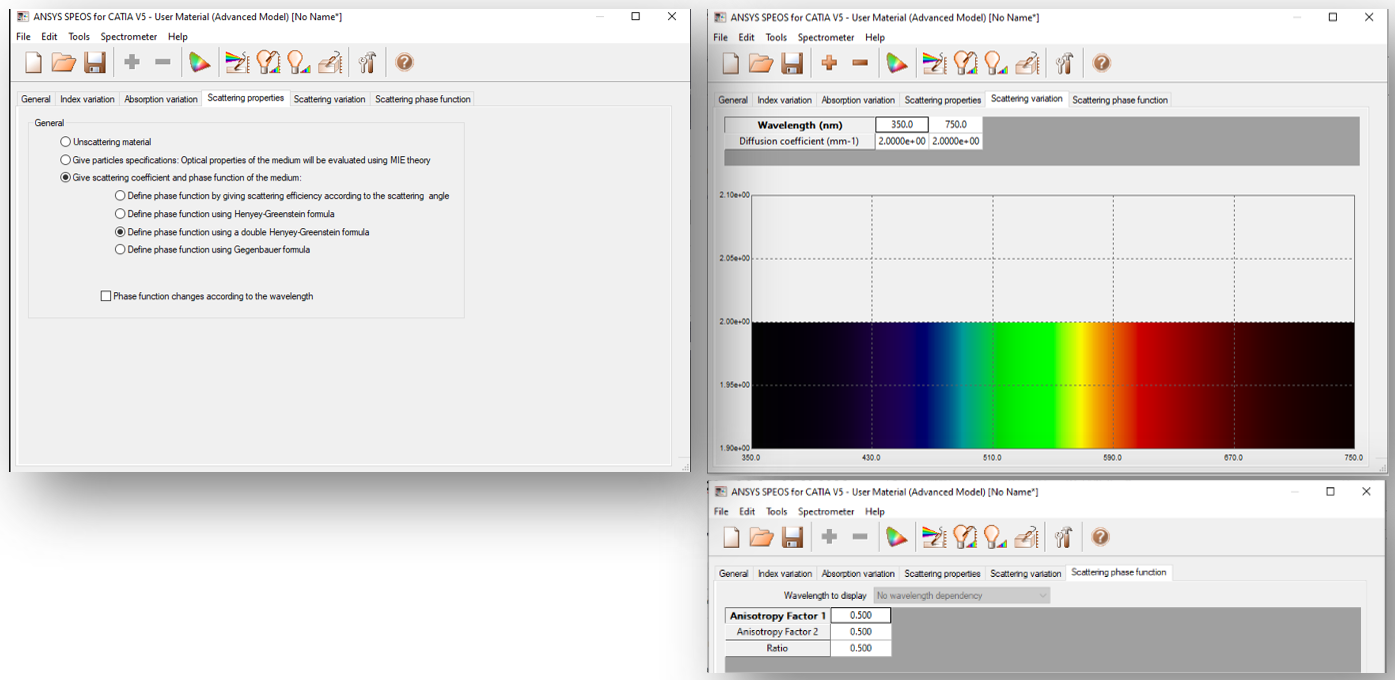Open the Tools menu in the spectrum graph window
The image size is (1395, 680).
coord(776,38)
